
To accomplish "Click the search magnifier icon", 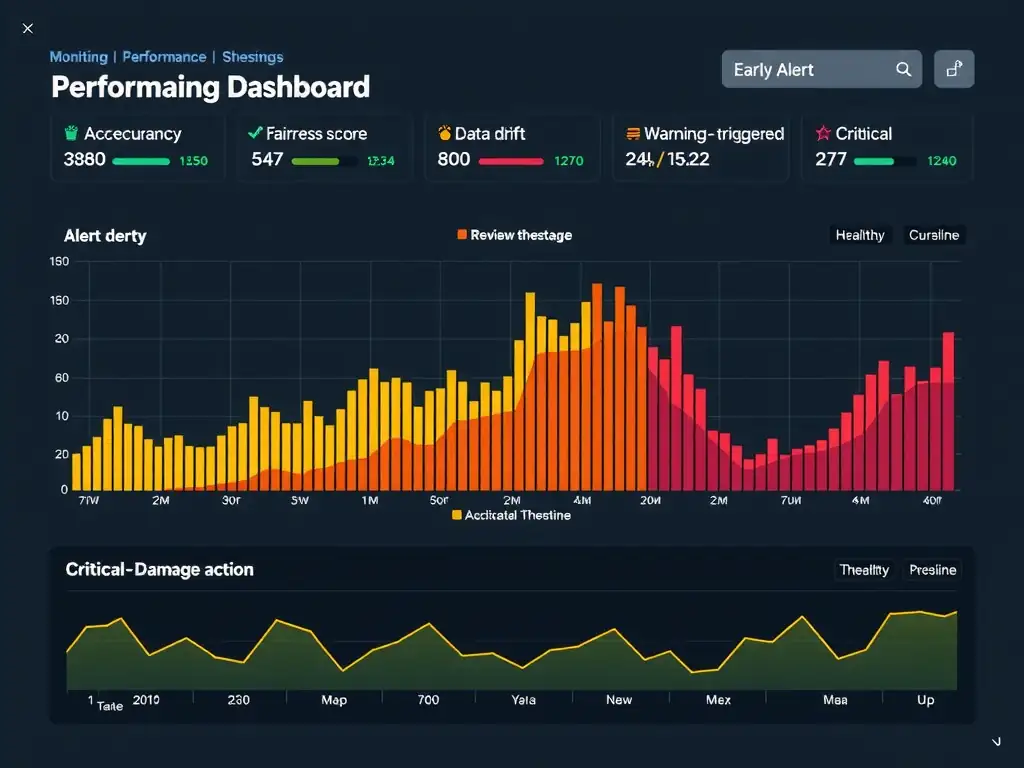I will point(903,69).
